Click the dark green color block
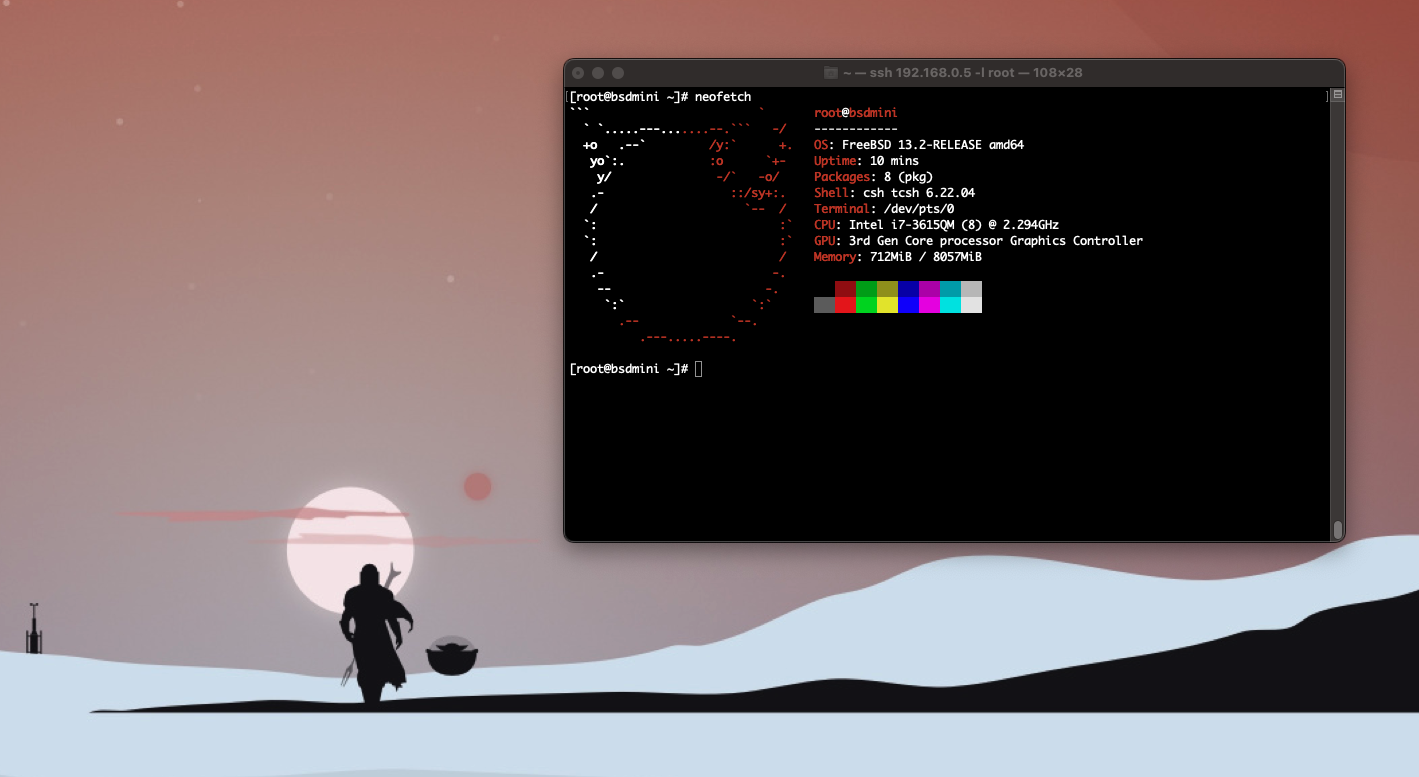Image resolution: width=1419 pixels, height=777 pixels. click(x=866, y=289)
